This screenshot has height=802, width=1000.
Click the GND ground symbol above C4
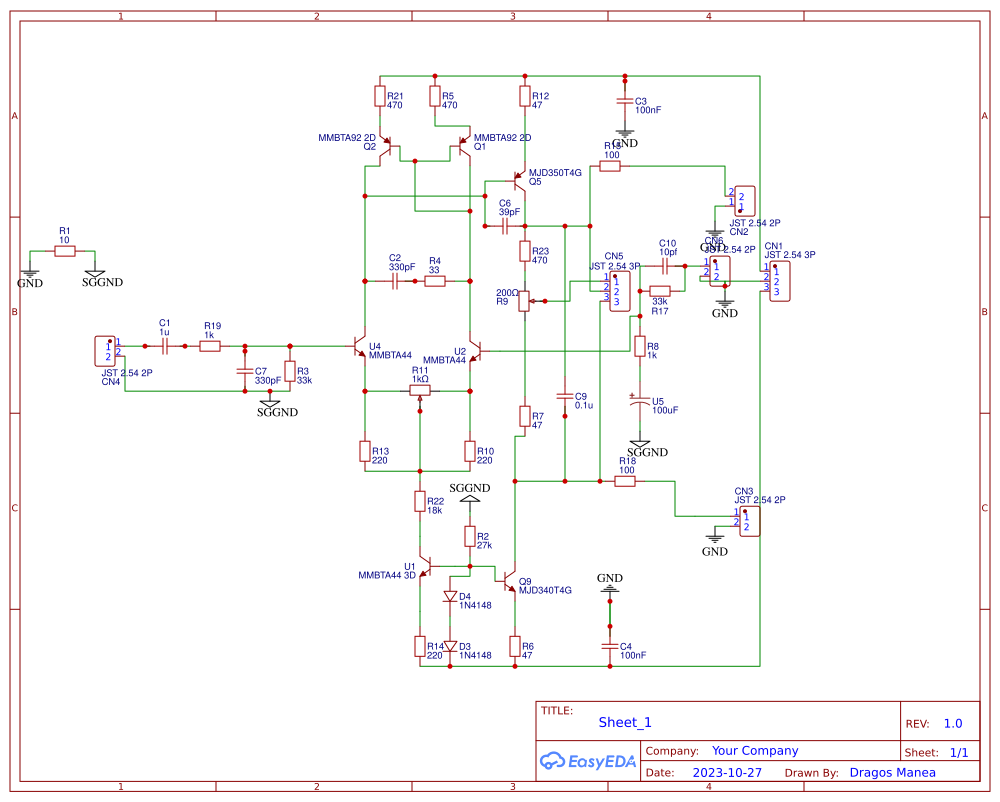pos(609,589)
